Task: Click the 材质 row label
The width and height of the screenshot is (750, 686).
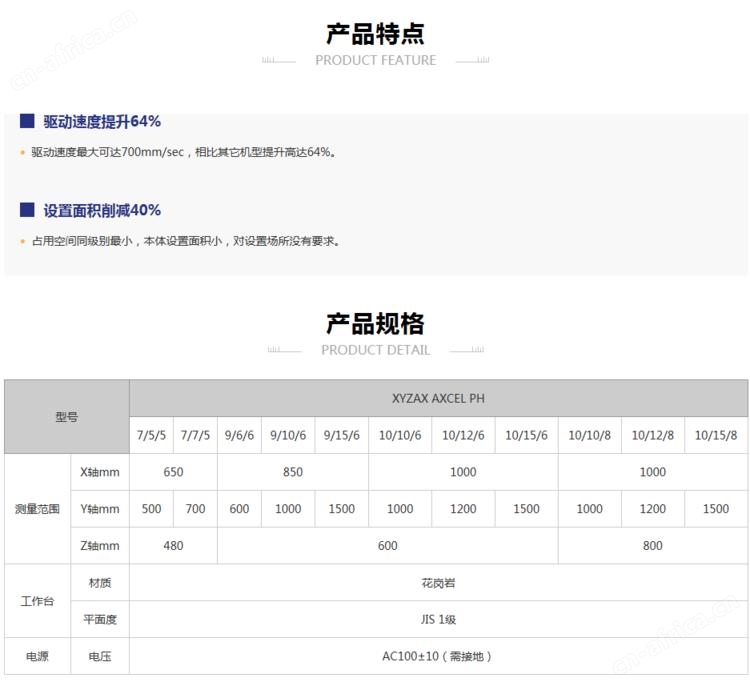Action: pos(100,583)
